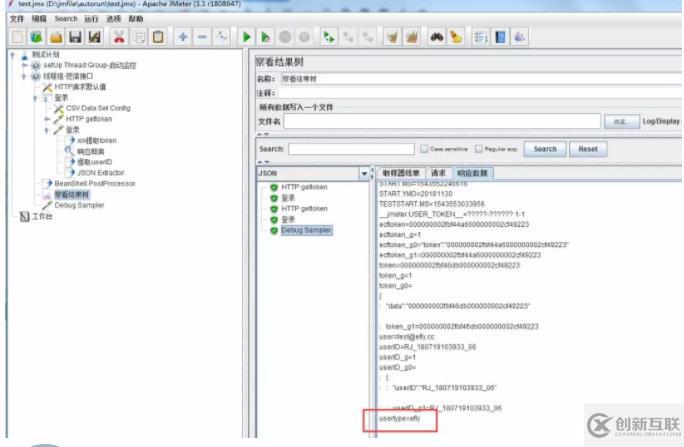This screenshot has width=684, height=447.
Task: Cut the selection with the scissors icon
Action: [119, 37]
